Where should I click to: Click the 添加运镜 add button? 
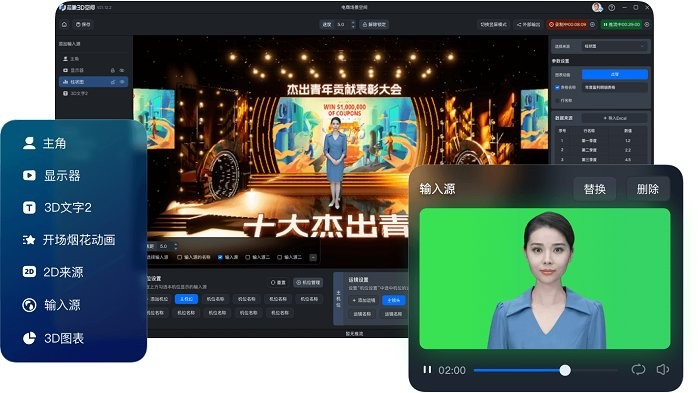(x=364, y=301)
